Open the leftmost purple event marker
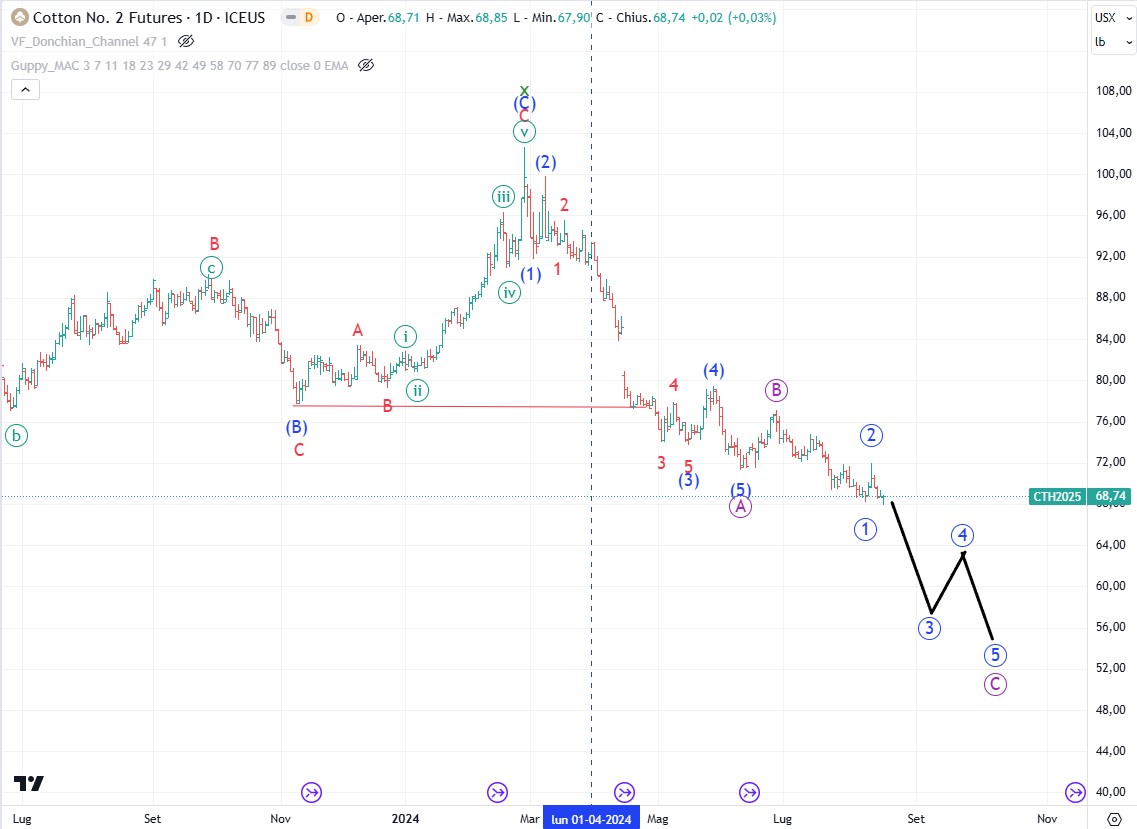Viewport: 1137px width, 829px height. (312, 792)
